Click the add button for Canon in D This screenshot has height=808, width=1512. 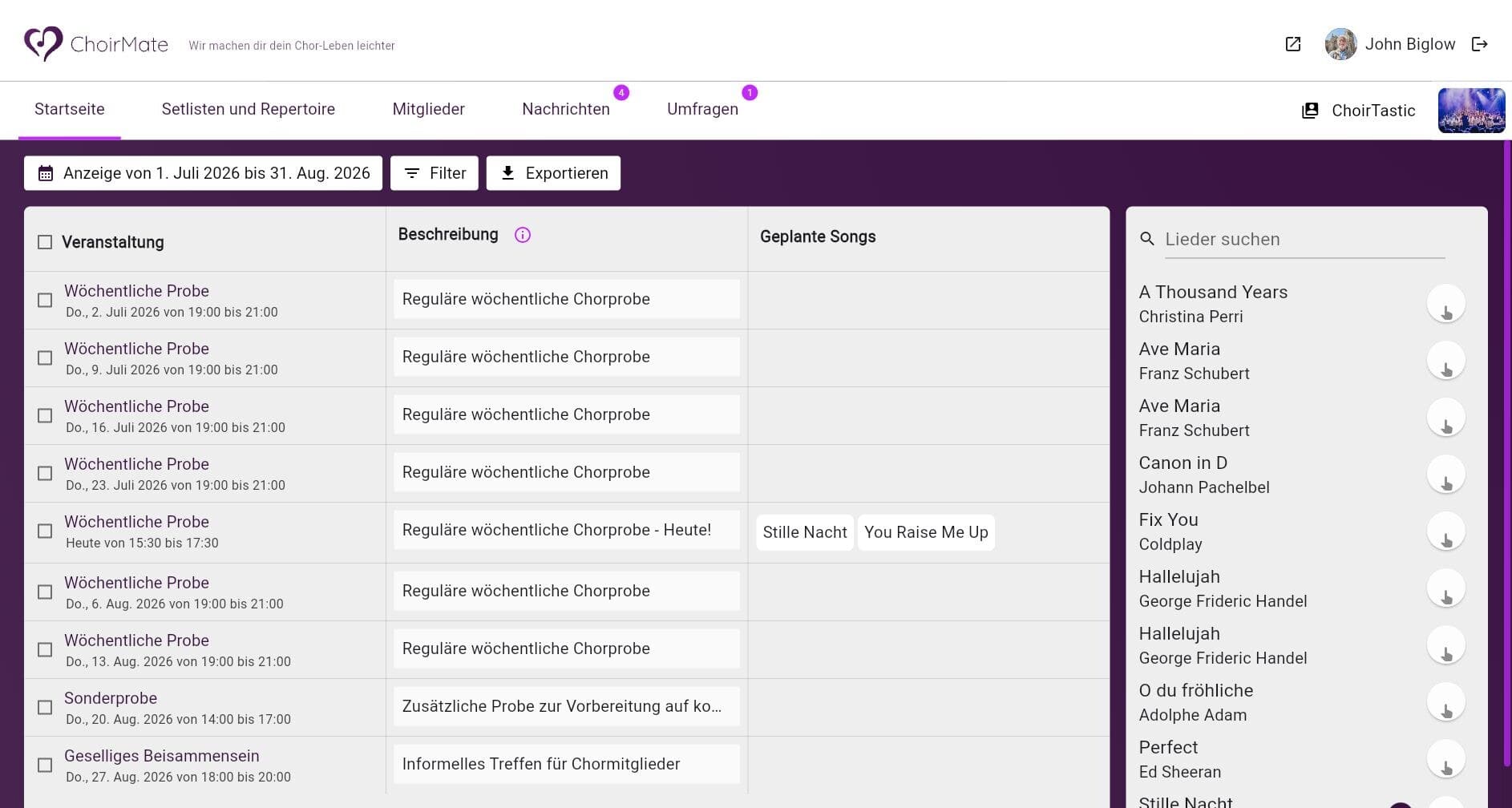click(1446, 475)
